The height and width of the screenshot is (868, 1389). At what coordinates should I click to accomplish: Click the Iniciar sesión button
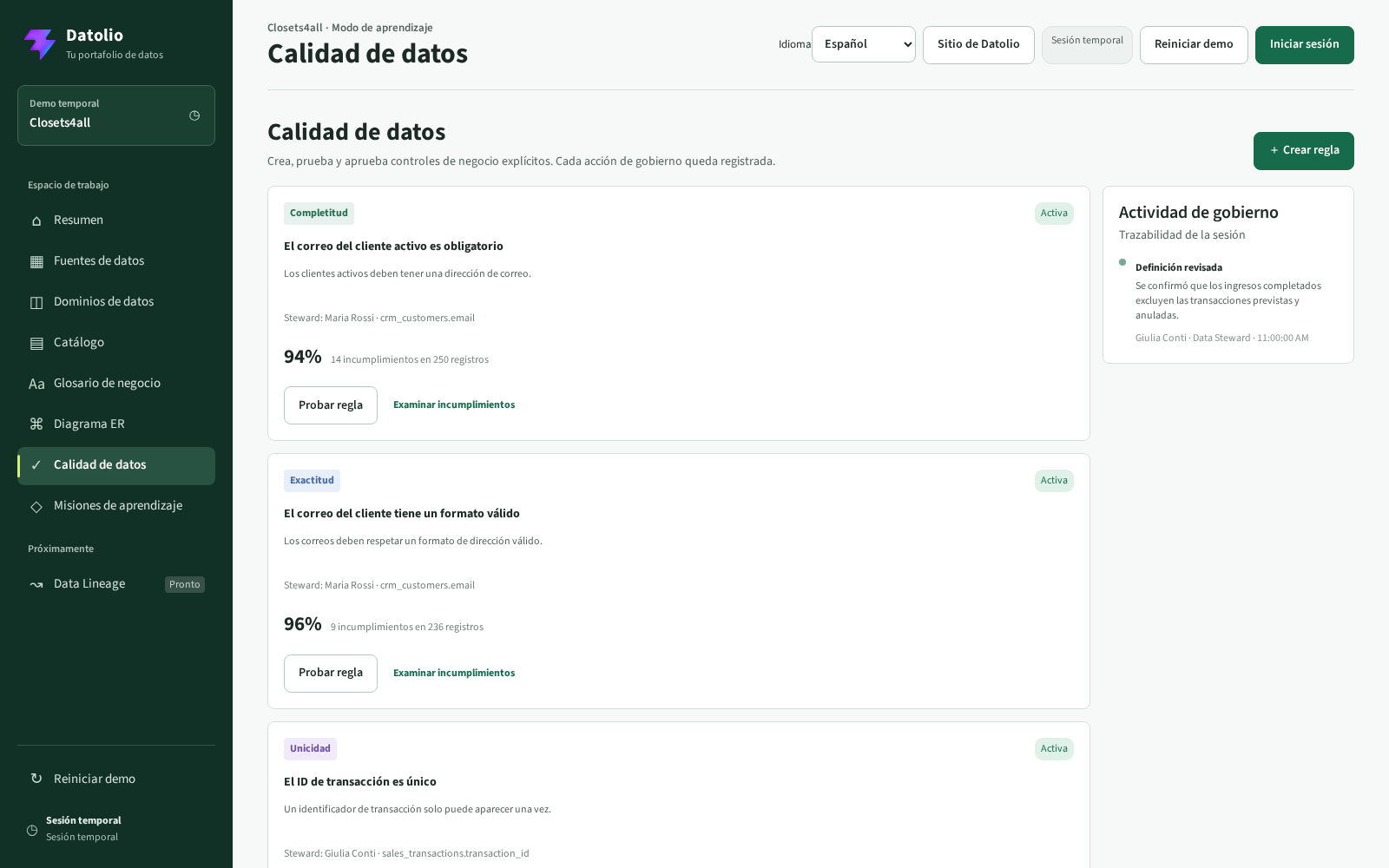pyautogui.click(x=1304, y=45)
